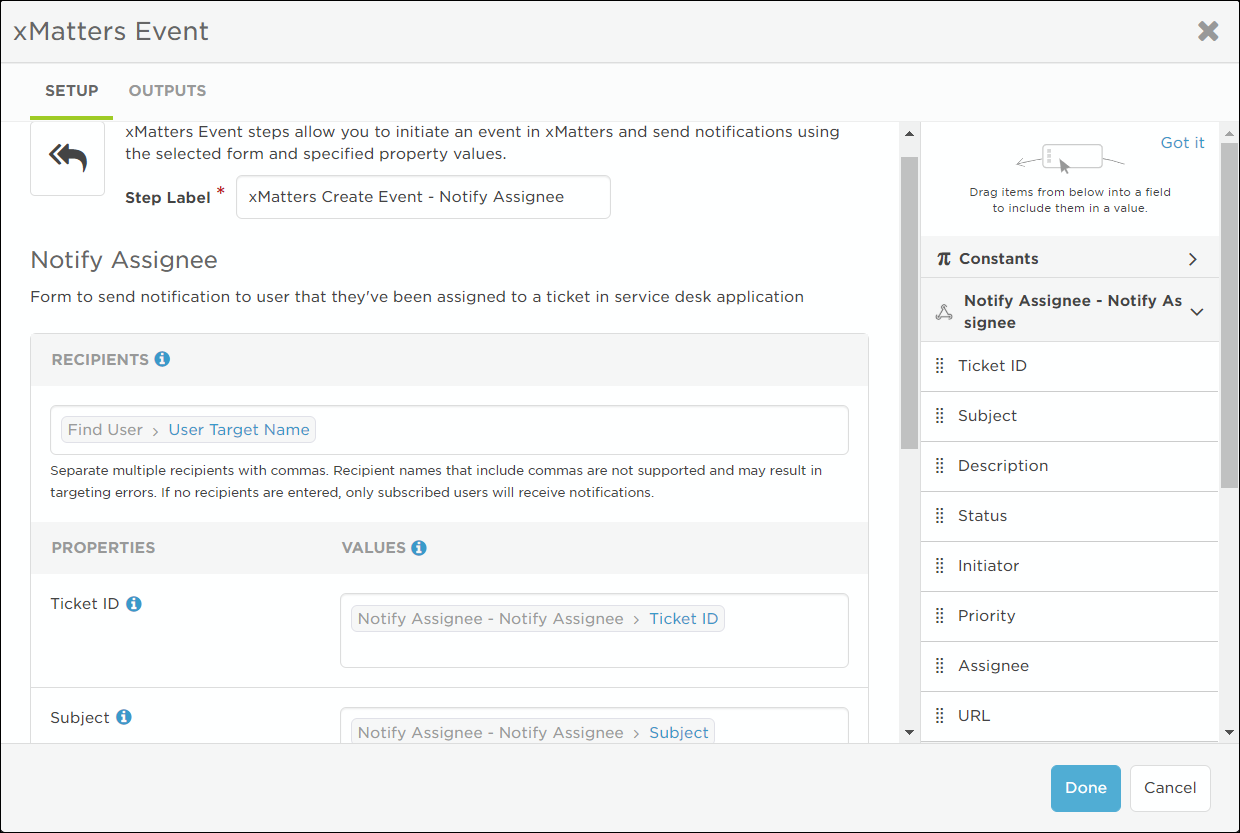Switch to the Setup tab

tap(72, 91)
